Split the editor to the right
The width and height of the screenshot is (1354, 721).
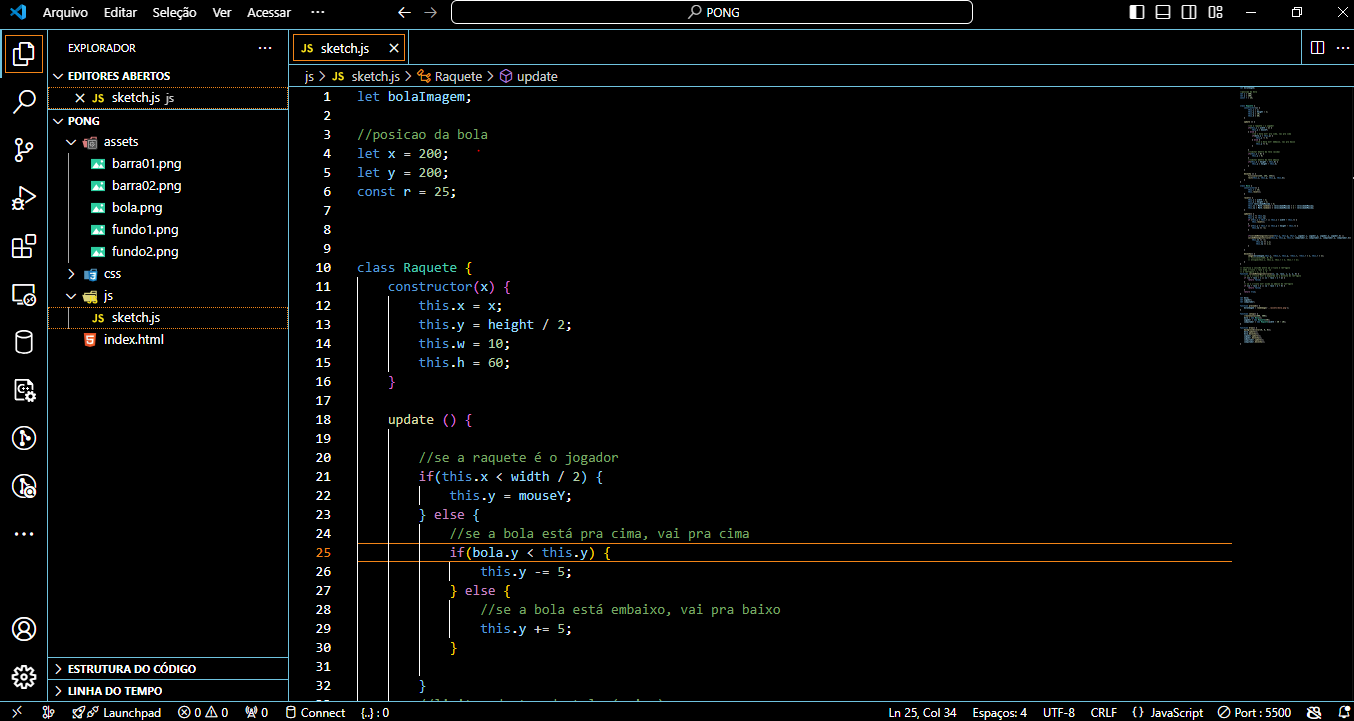point(1317,47)
